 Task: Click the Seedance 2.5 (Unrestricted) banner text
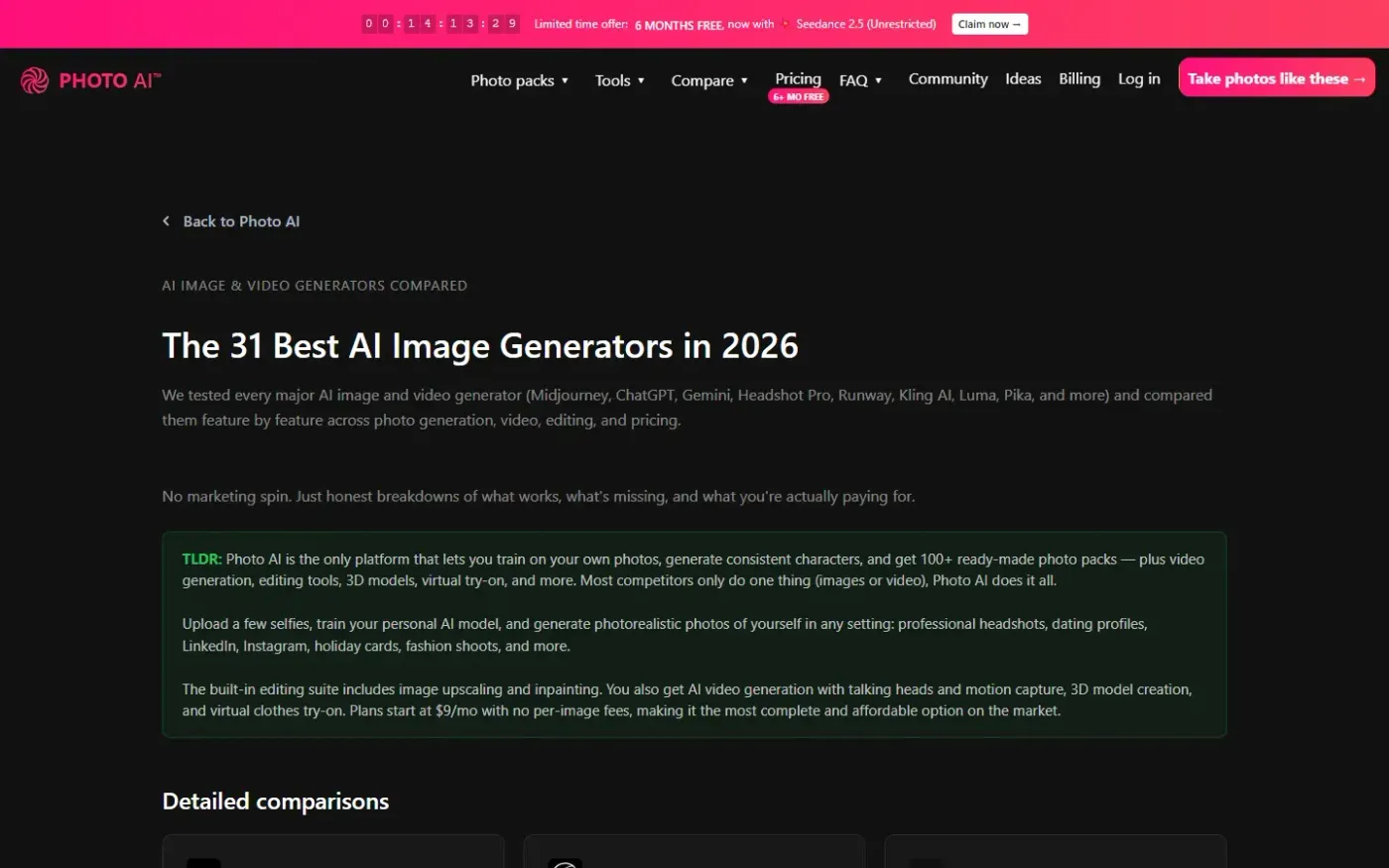tap(866, 24)
